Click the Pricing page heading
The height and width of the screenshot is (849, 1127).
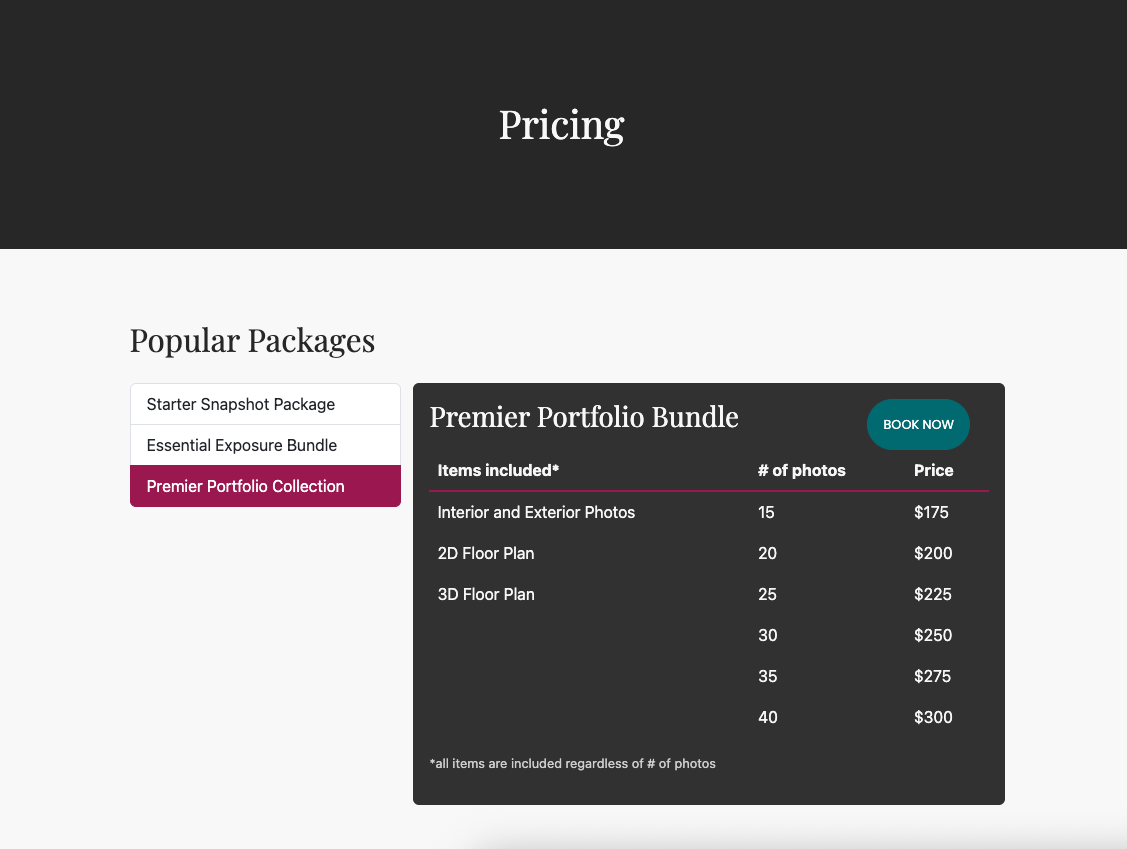click(561, 125)
